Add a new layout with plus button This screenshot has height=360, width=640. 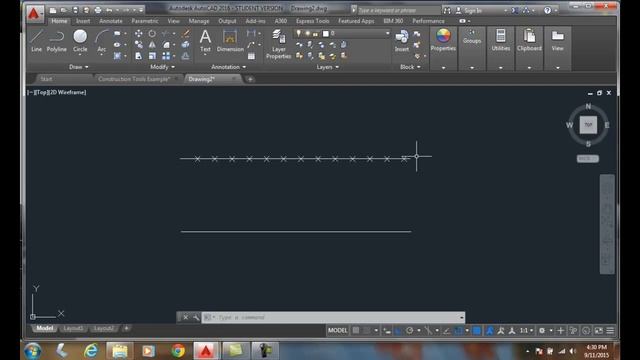point(127,328)
